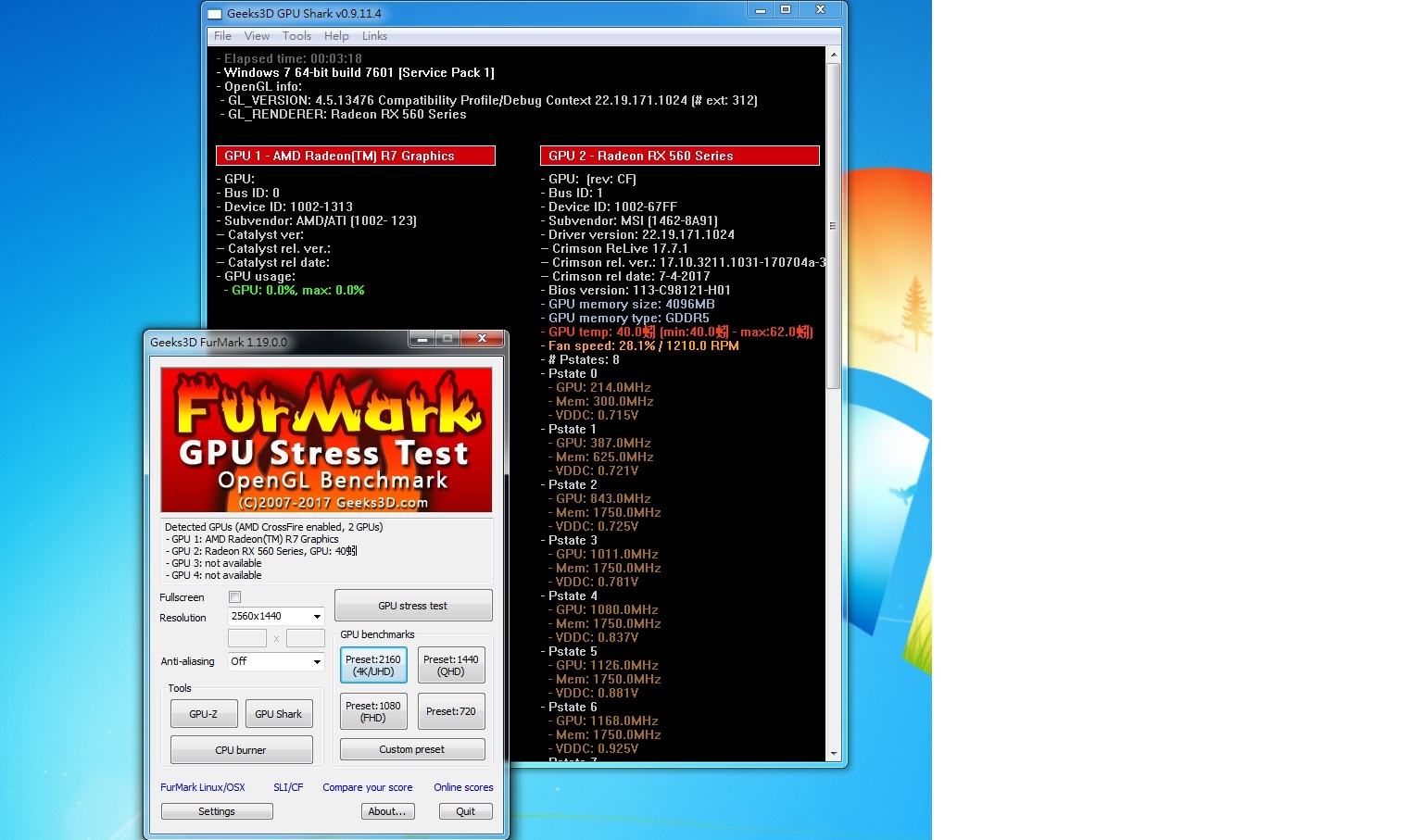Click the GPU Shark title bar icon
1423x840 pixels.
point(215,14)
